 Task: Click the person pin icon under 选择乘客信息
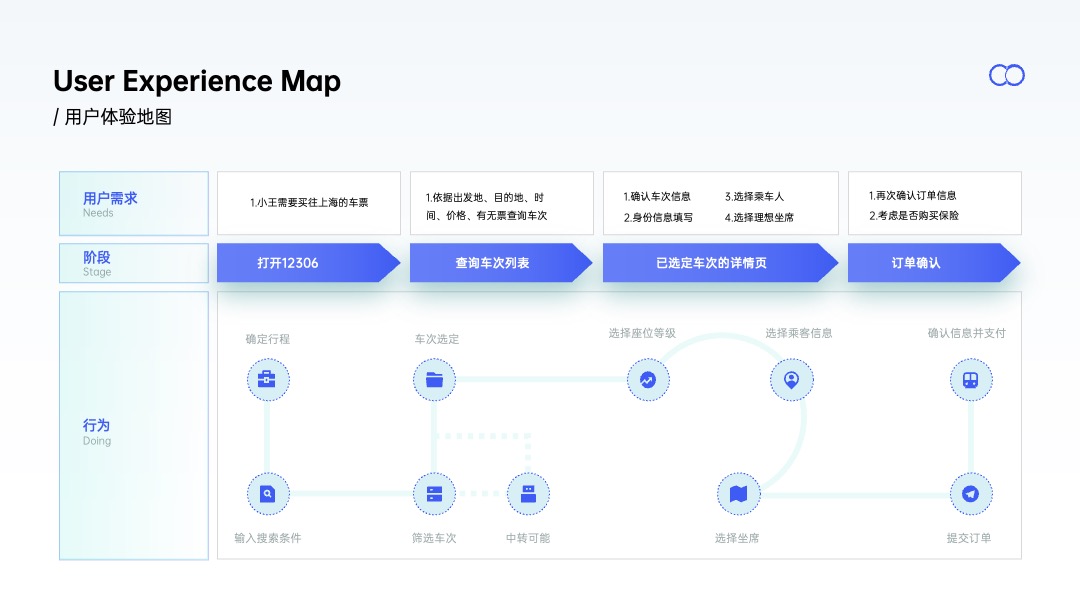click(x=791, y=379)
